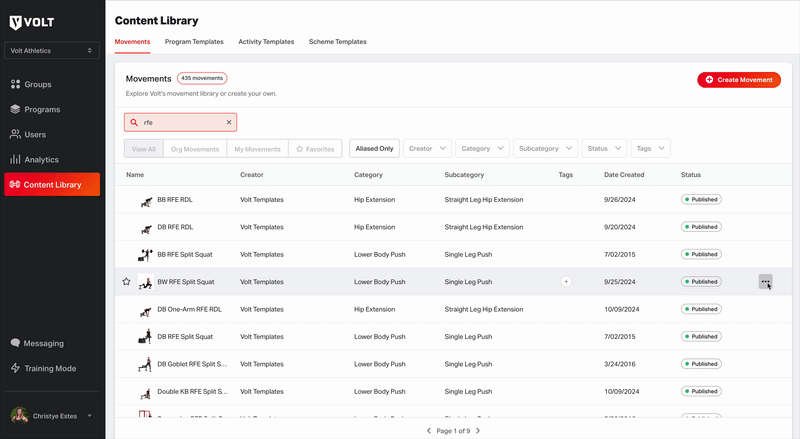
Task: Favorite BW RFE Split Squat with star
Action: point(127,281)
